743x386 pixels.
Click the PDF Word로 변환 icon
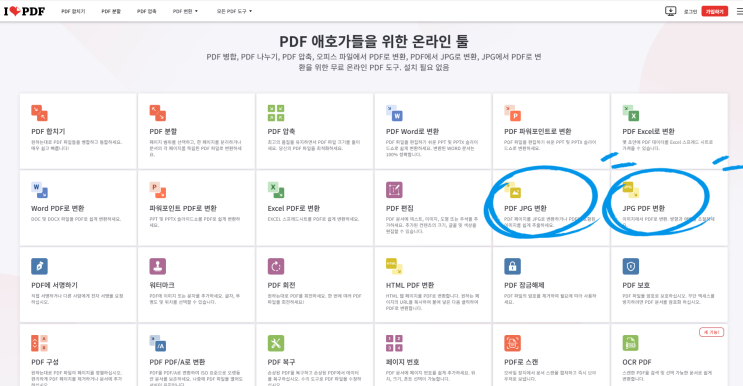[394, 113]
